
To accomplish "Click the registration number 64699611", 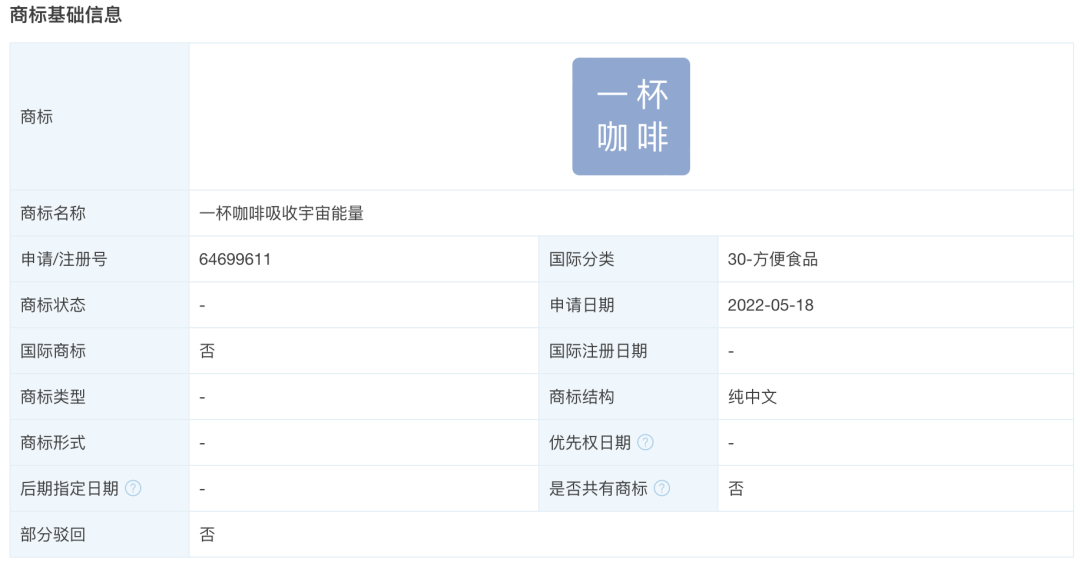I will pos(235,259).
